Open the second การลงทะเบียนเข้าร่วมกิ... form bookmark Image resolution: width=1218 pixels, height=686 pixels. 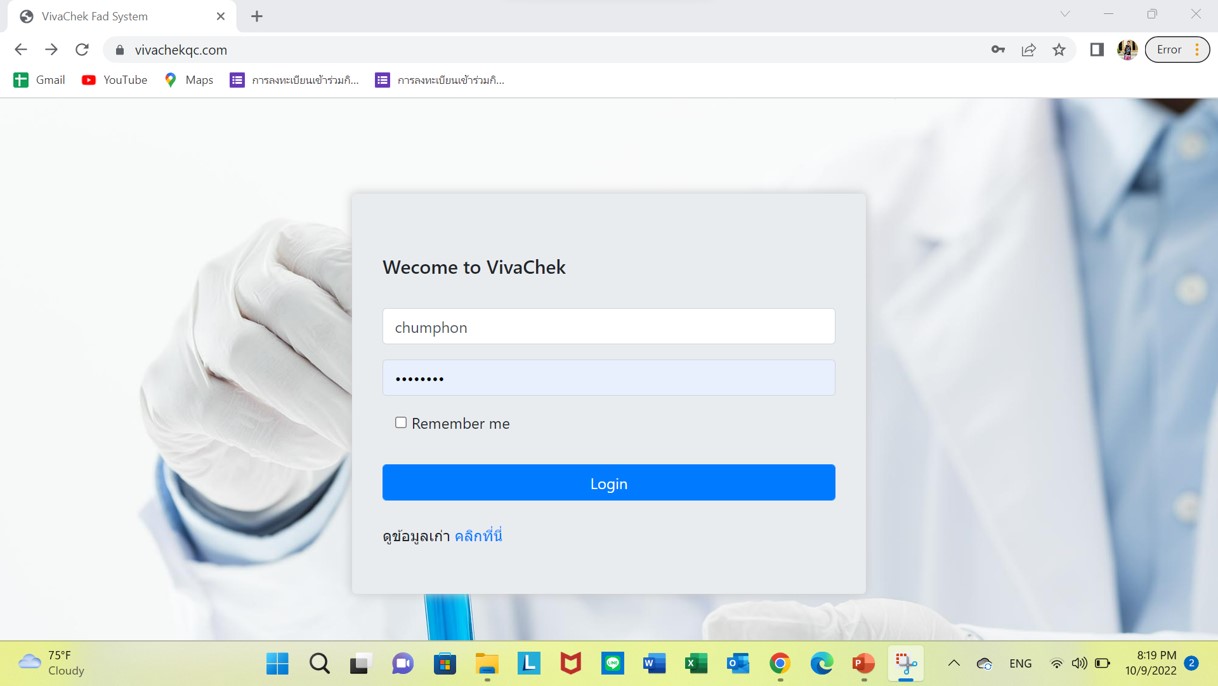point(440,80)
